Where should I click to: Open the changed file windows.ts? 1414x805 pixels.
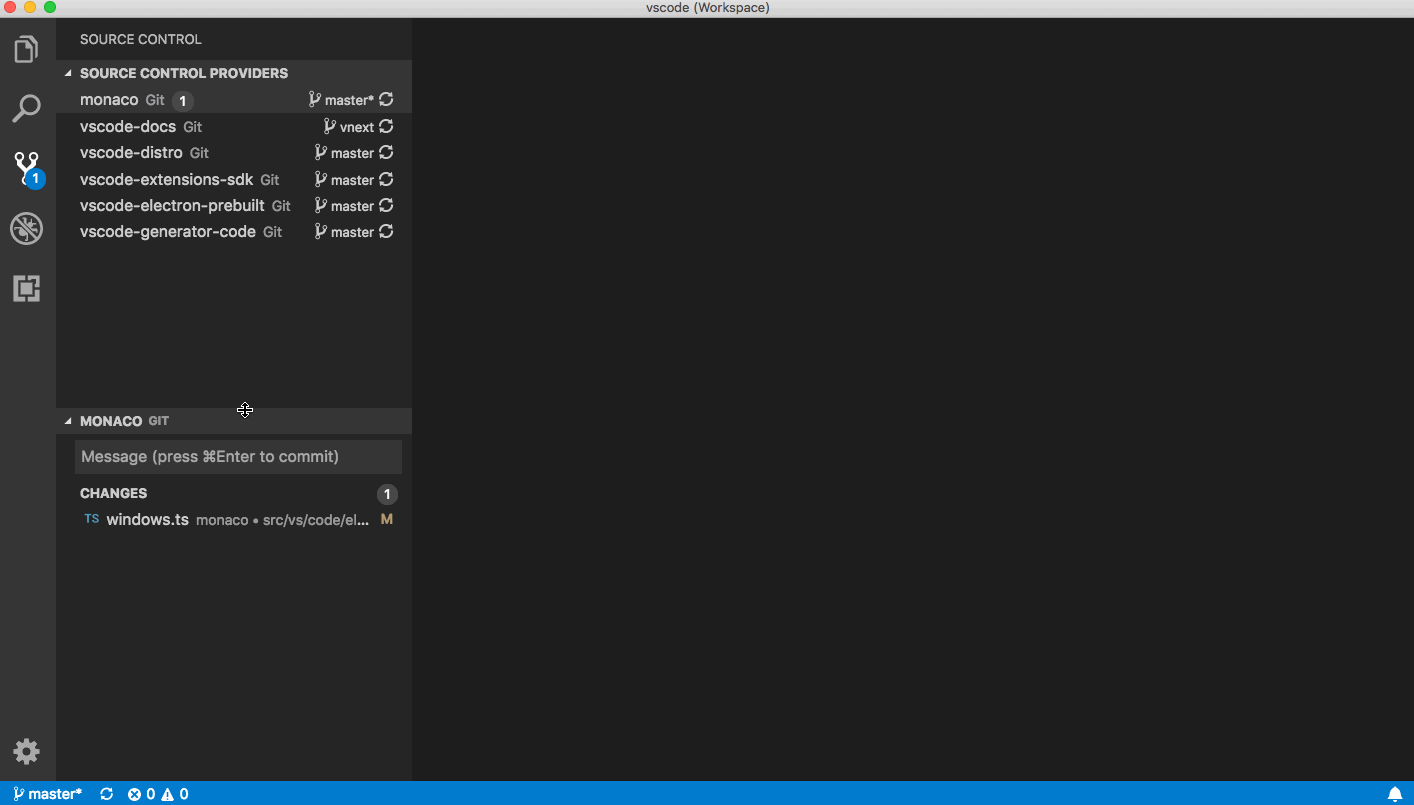pos(234,520)
